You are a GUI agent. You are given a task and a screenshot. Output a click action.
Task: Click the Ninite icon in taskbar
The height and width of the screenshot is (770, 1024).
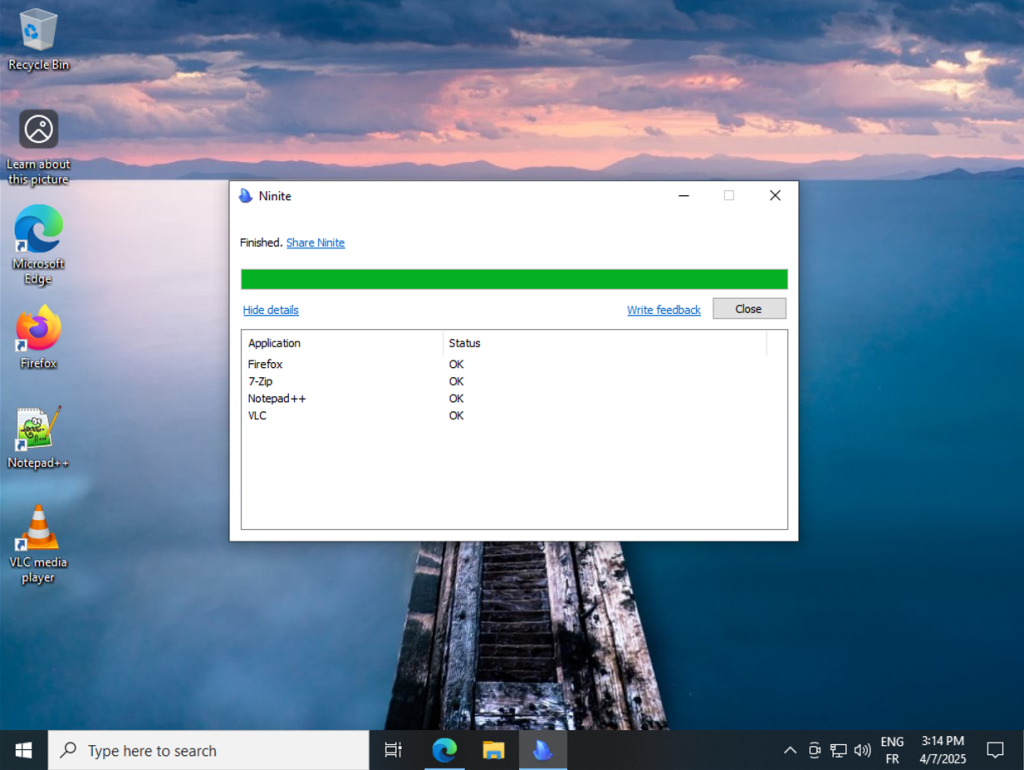(543, 750)
